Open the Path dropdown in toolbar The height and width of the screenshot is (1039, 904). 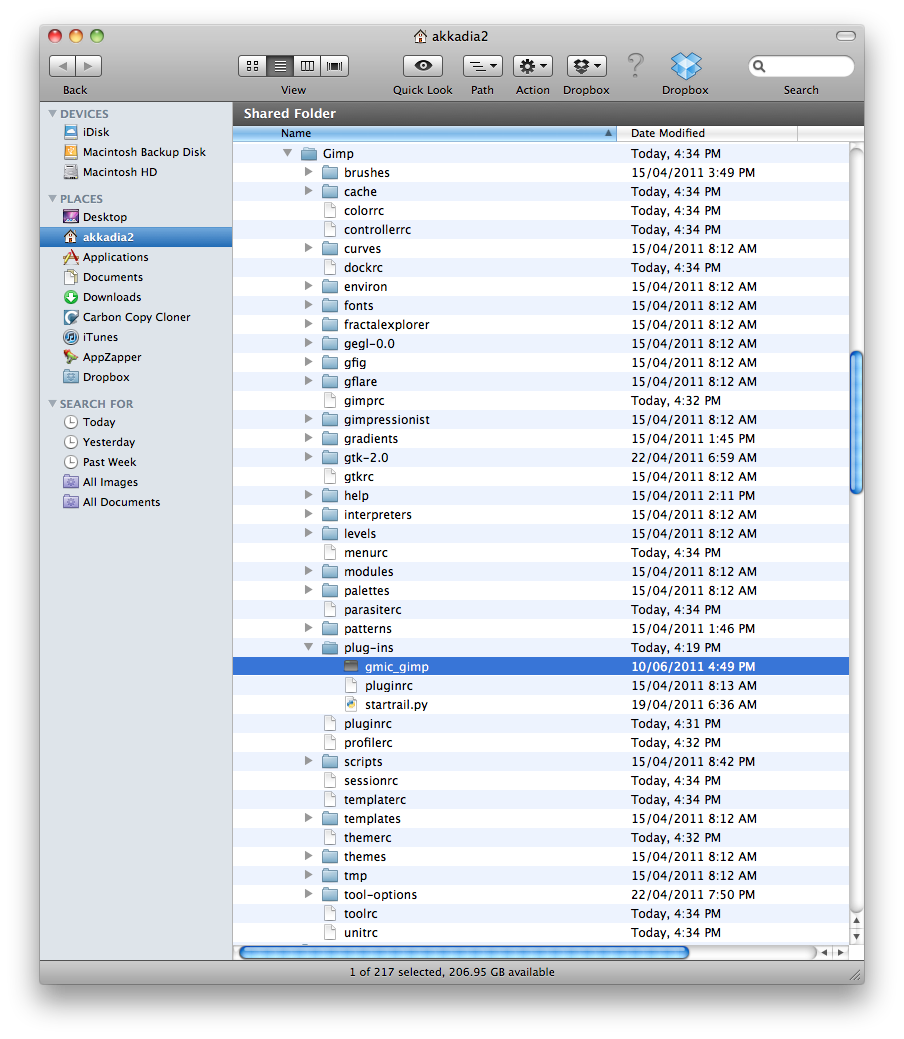(x=482, y=66)
